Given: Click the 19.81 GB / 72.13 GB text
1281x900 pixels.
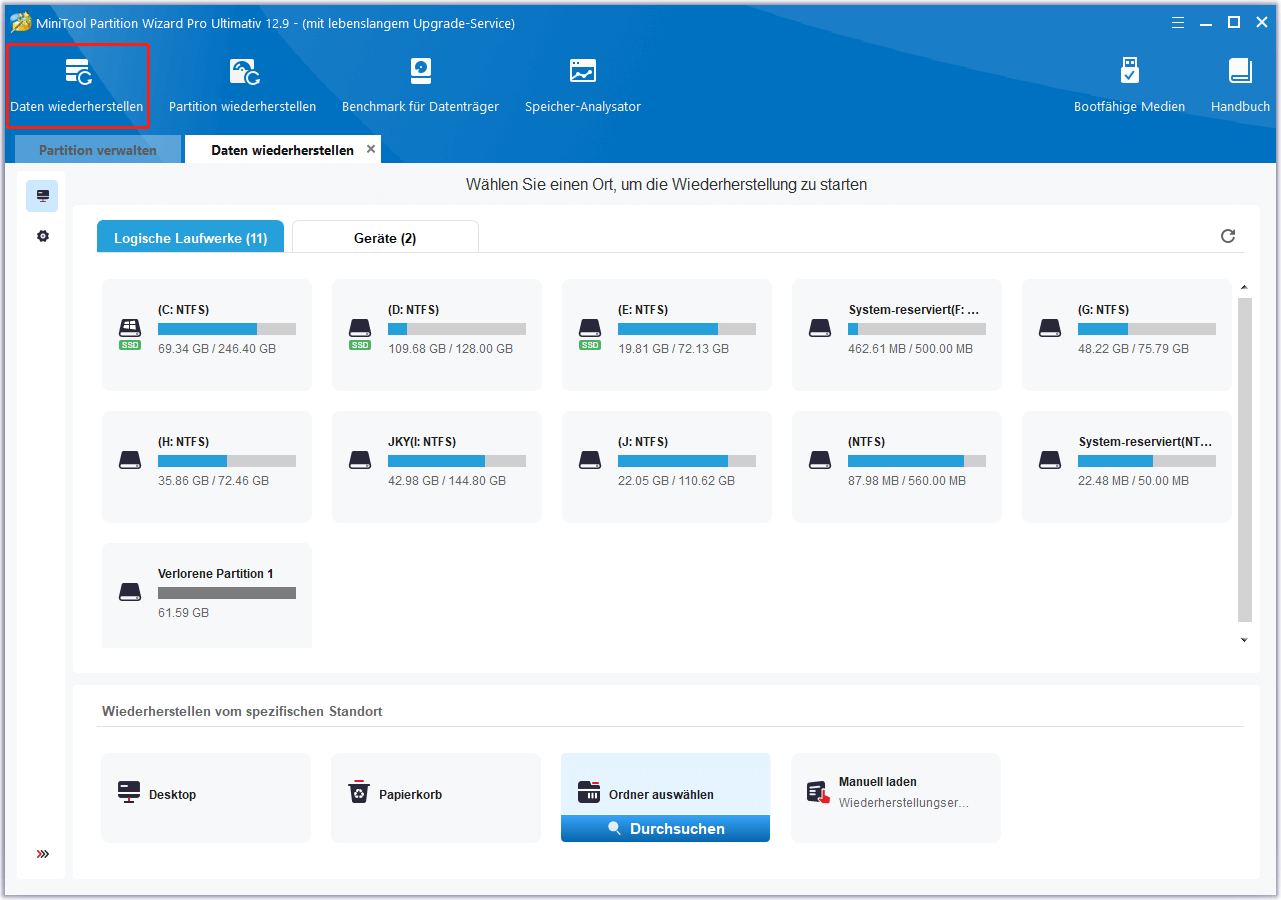Looking at the screenshot, I should 673,349.
